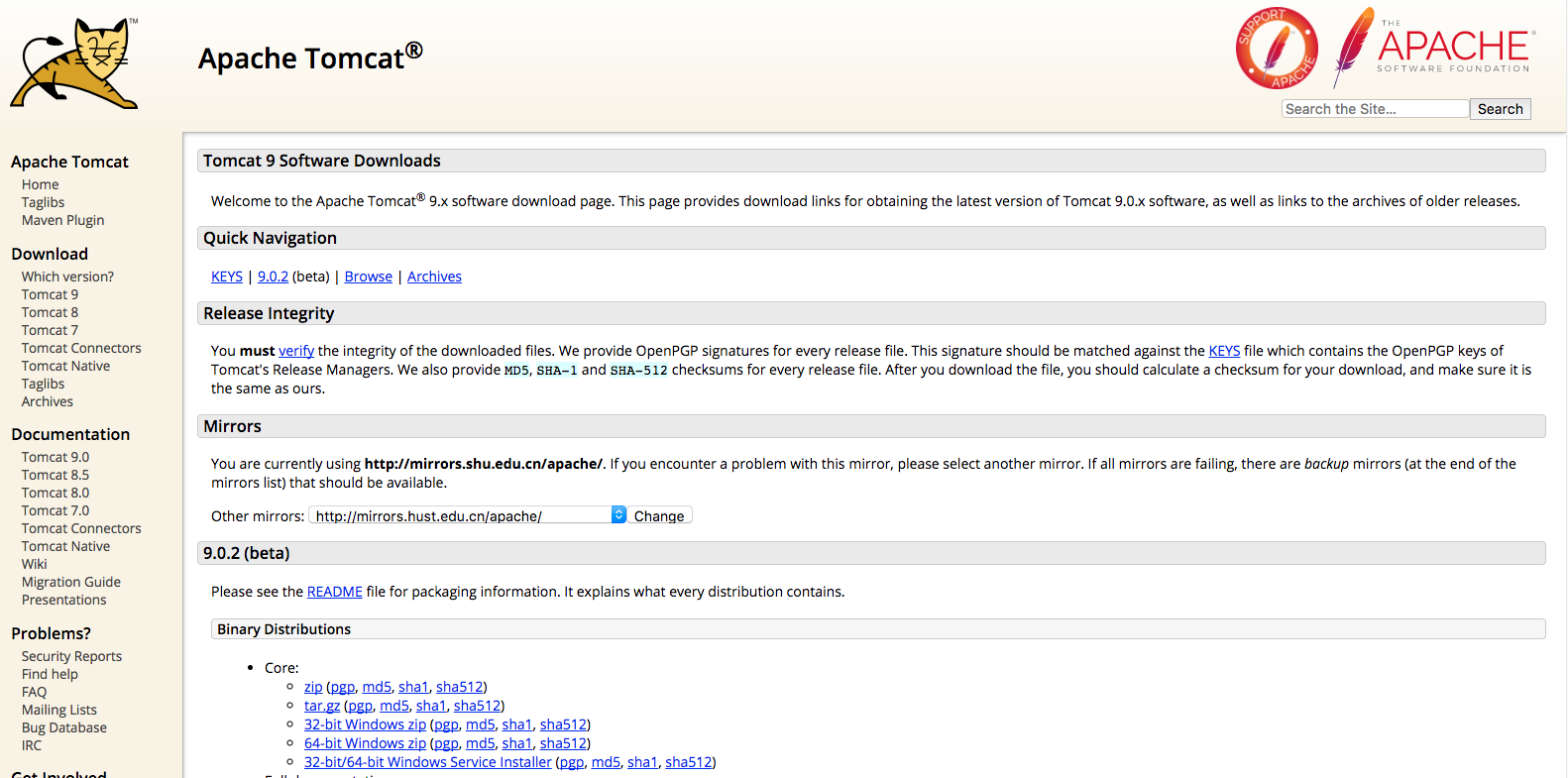1568x778 pixels.
Task: Open Tomcat 8.0 documentation
Action: [x=56, y=493]
